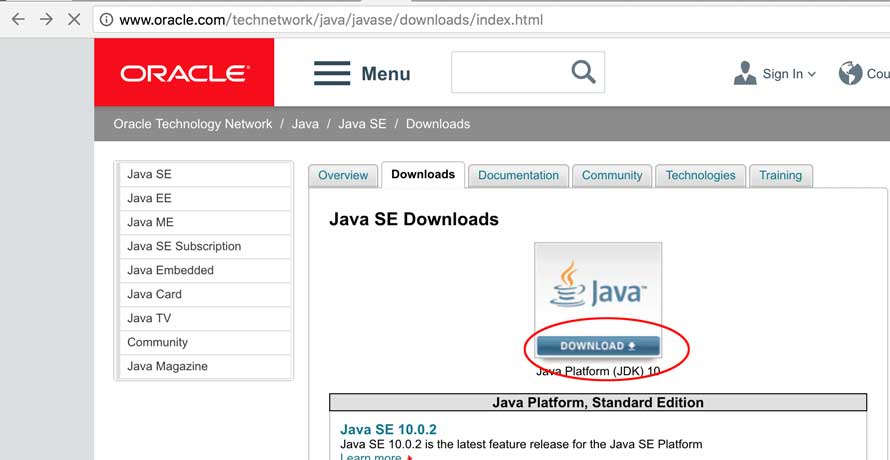
Task: Select the Community tab
Action: pyautogui.click(x=612, y=175)
